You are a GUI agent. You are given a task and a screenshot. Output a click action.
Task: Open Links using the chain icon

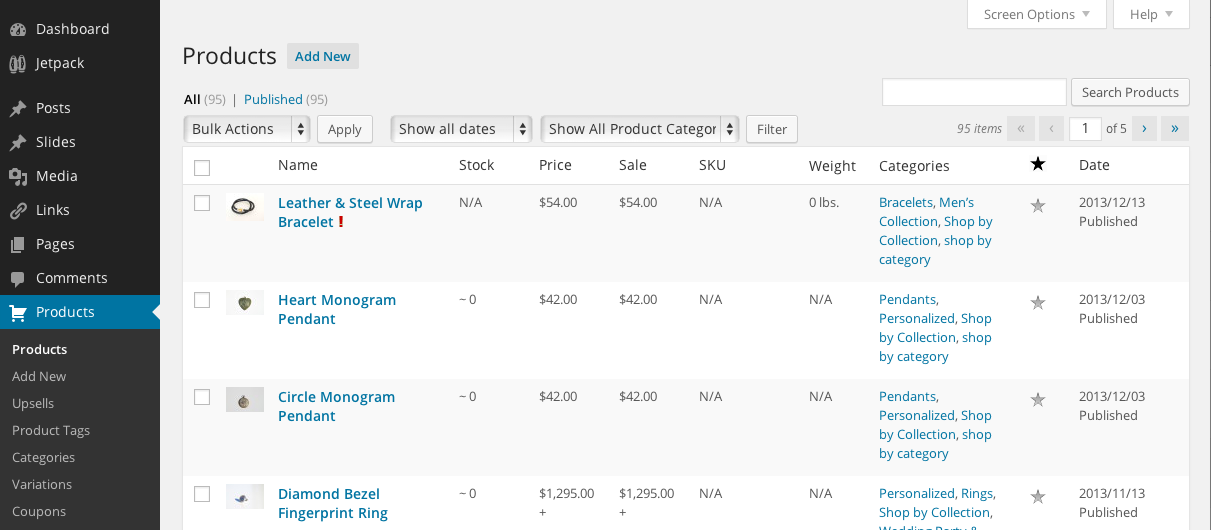point(18,210)
